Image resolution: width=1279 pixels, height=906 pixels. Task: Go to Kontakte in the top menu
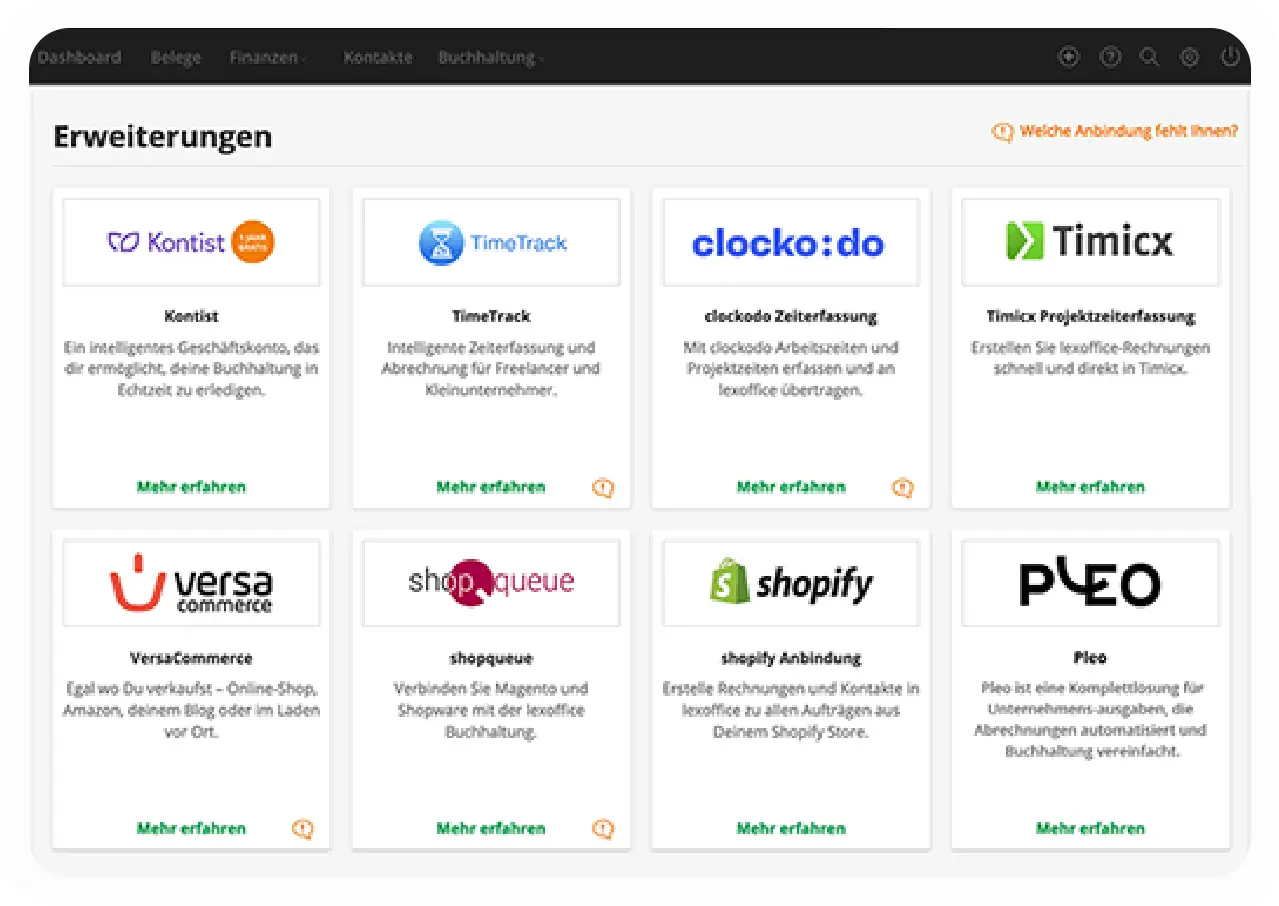click(x=378, y=57)
